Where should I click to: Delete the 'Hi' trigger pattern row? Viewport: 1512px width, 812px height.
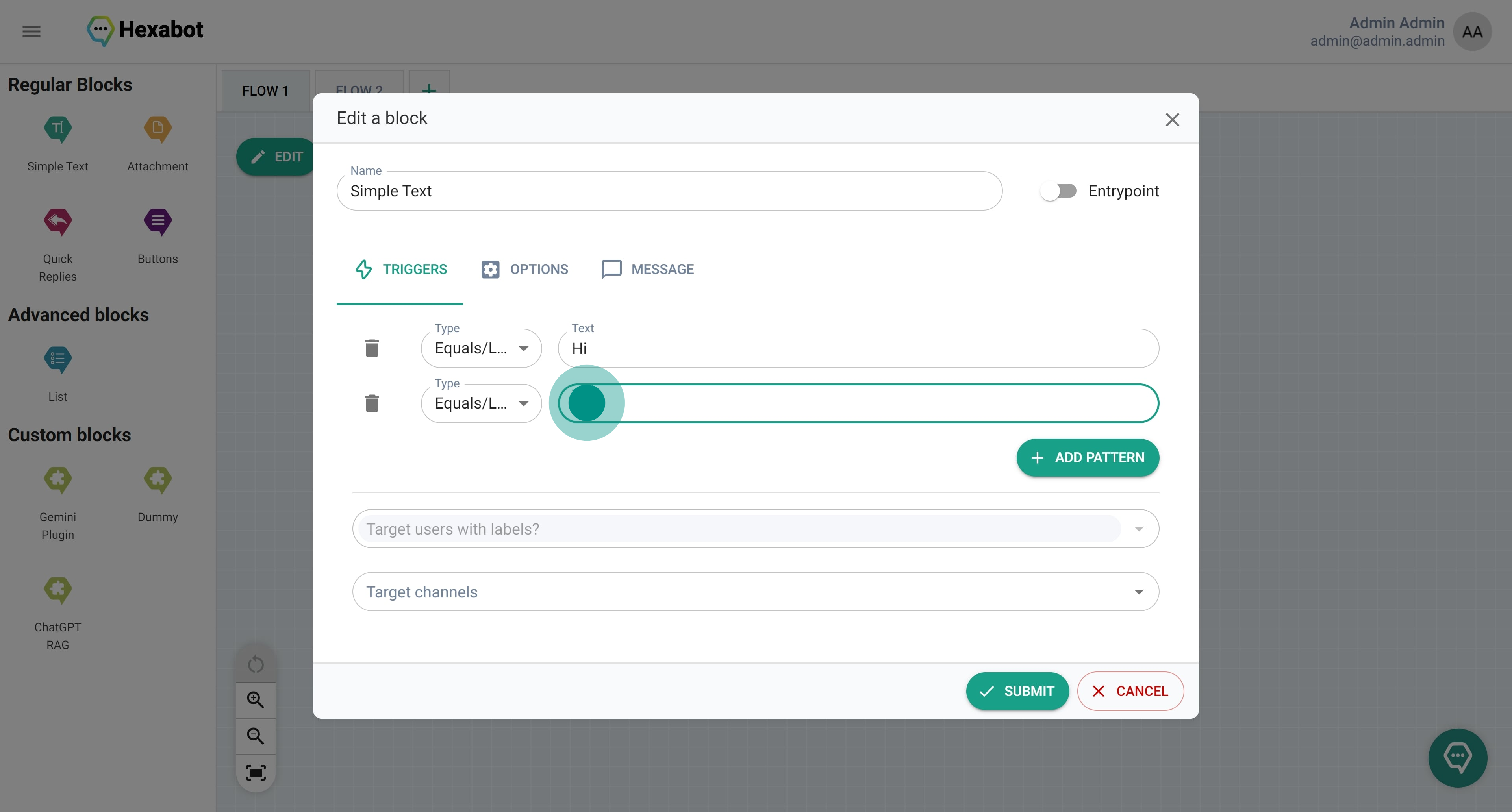(x=372, y=348)
